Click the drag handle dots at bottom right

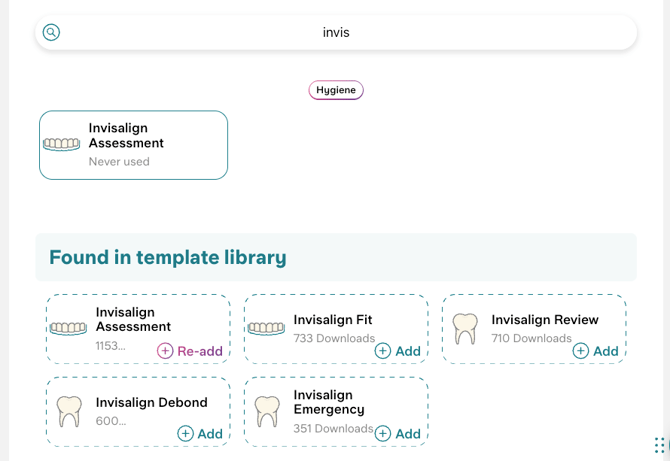[659, 444]
